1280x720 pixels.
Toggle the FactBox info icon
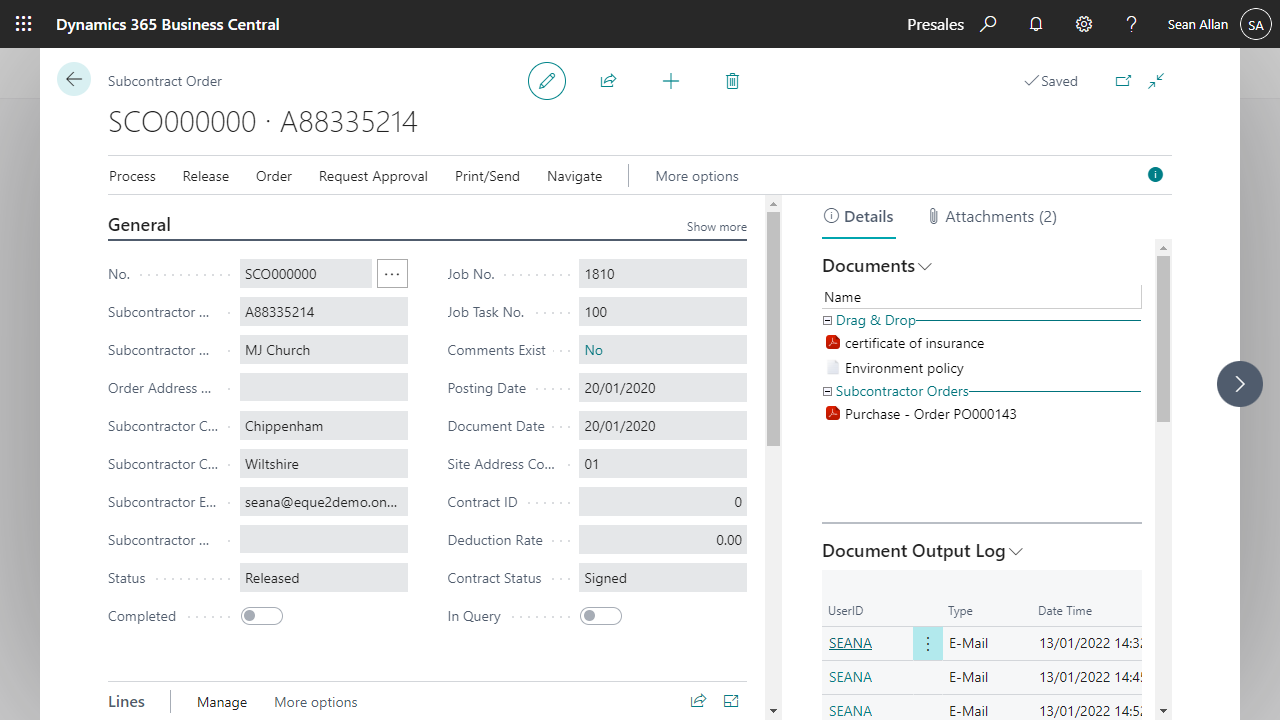[x=1156, y=175]
